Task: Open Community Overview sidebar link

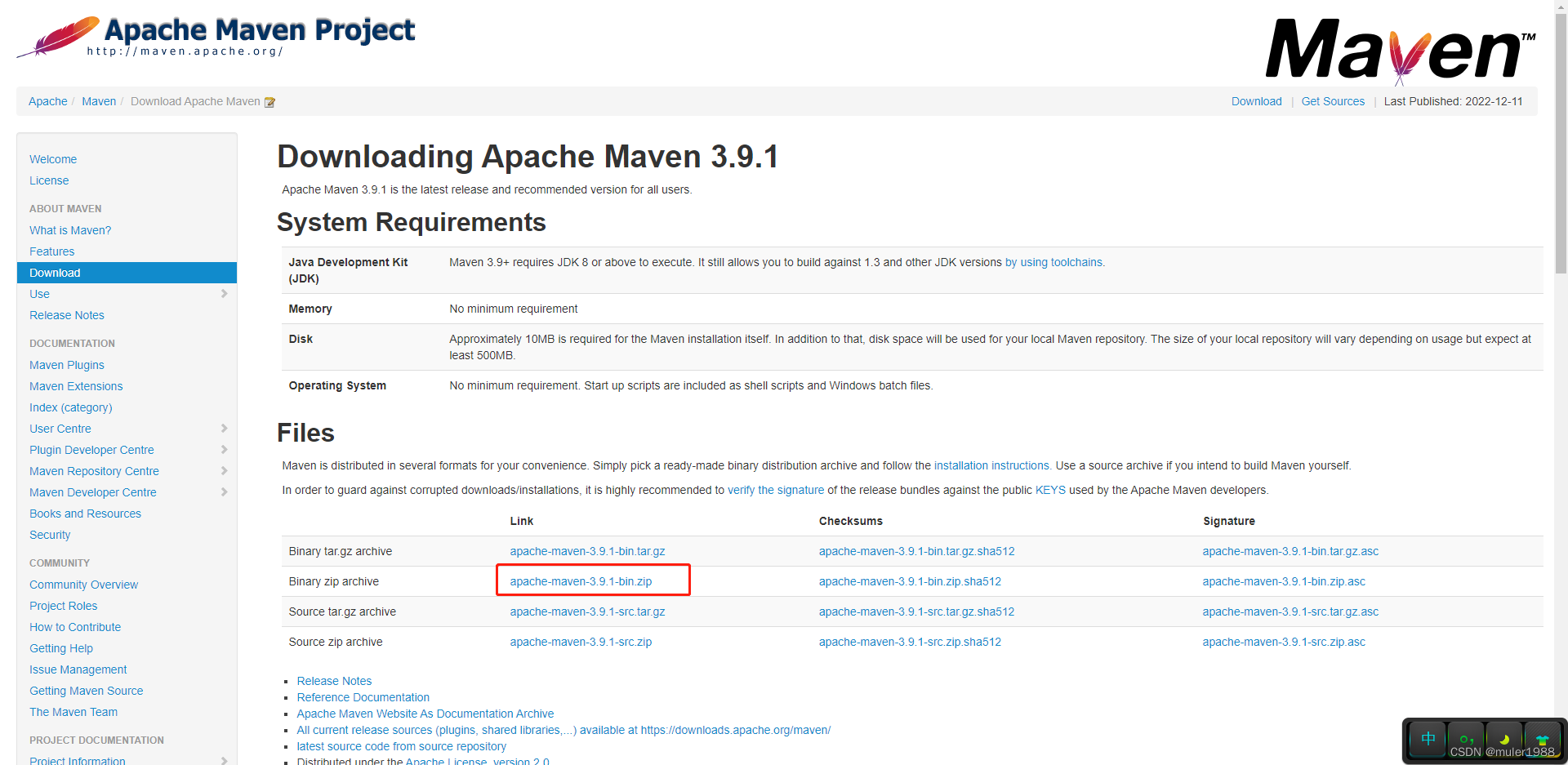Action: [x=84, y=585]
